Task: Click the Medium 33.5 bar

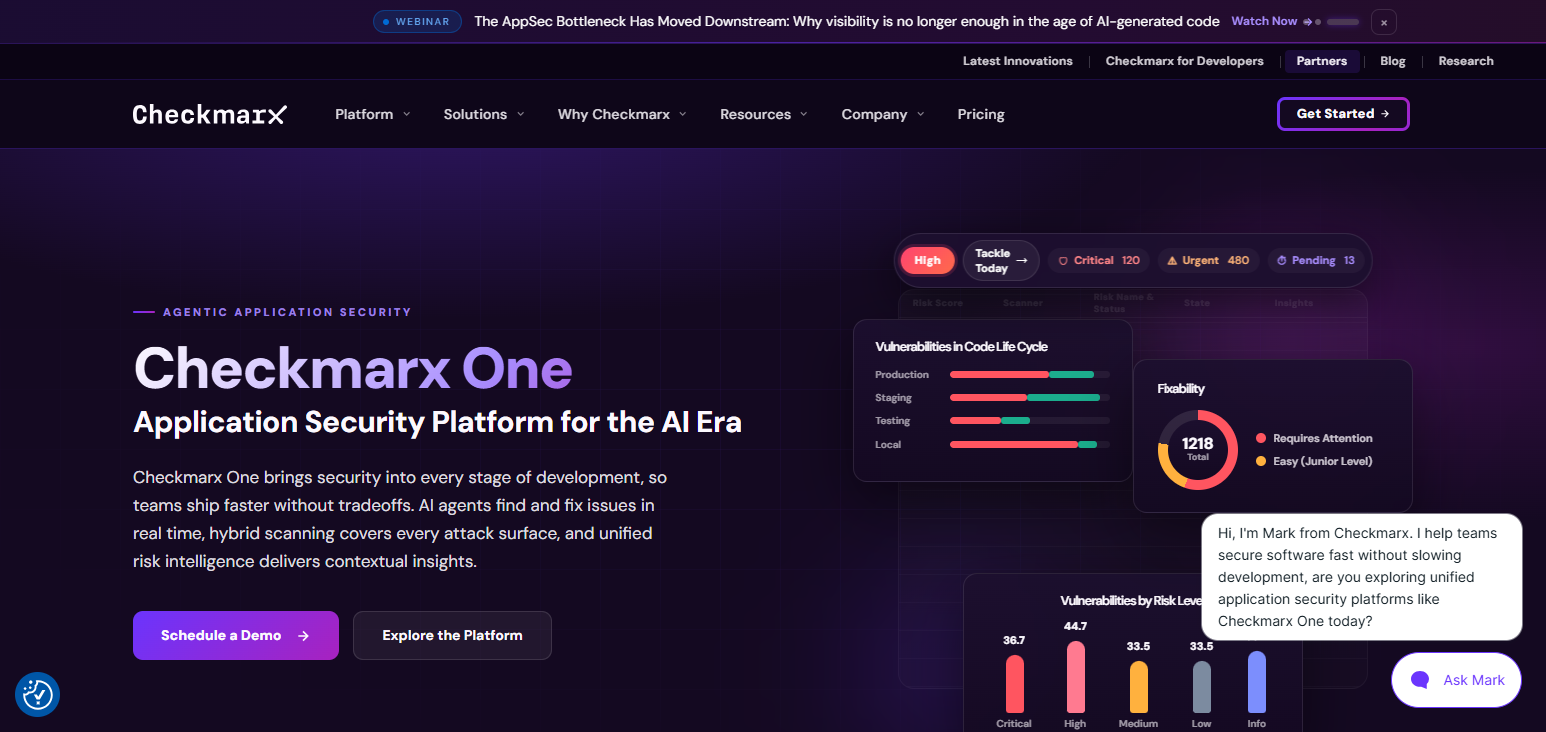Action: point(1138,687)
